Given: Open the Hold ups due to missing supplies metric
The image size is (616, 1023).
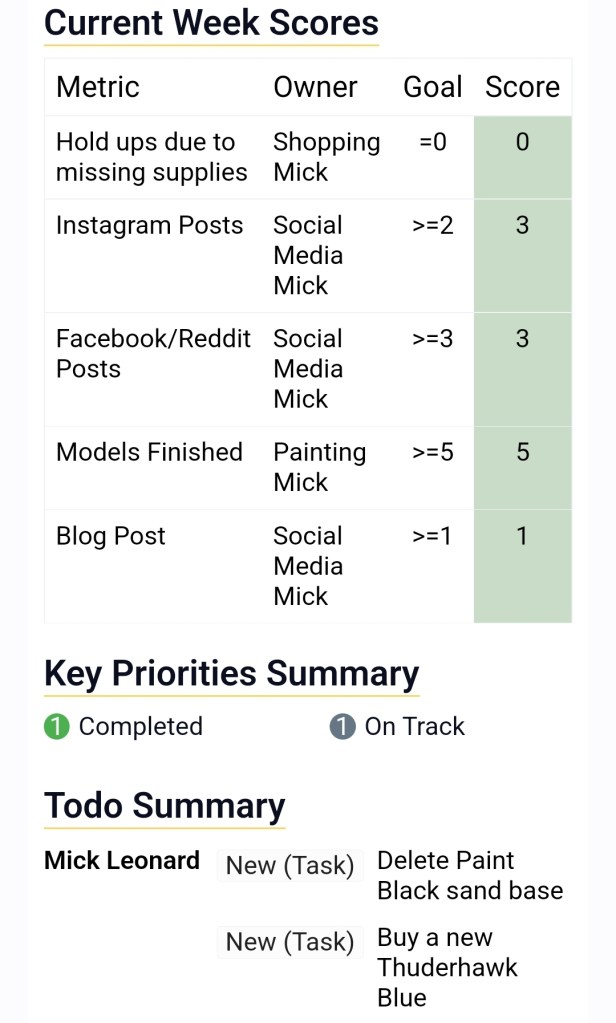Looking at the screenshot, I should click(151, 157).
